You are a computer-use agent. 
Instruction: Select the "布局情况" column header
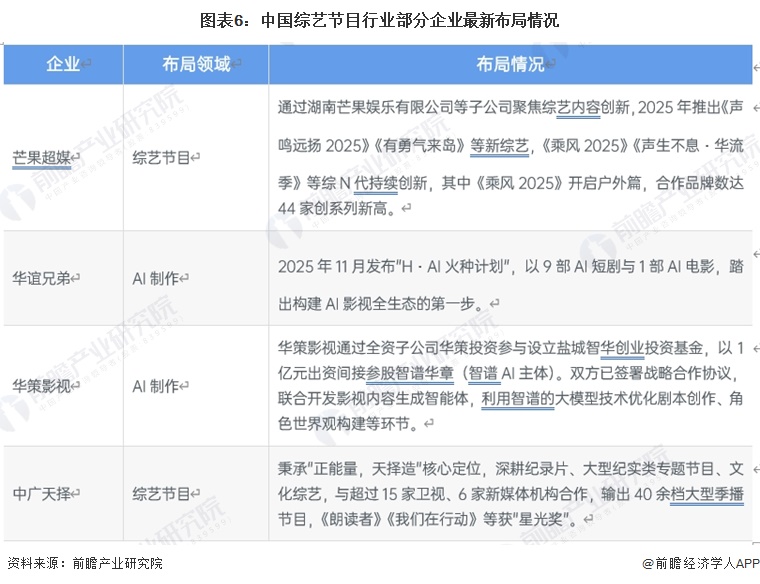click(510, 64)
